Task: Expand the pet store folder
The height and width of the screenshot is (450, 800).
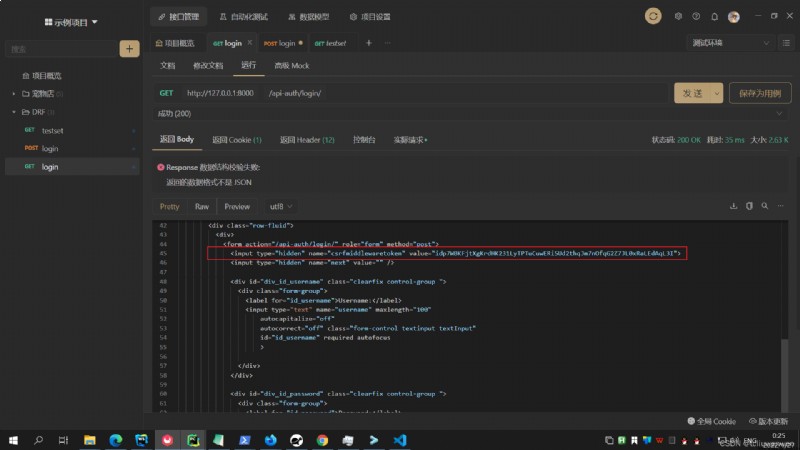Action: [14, 94]
